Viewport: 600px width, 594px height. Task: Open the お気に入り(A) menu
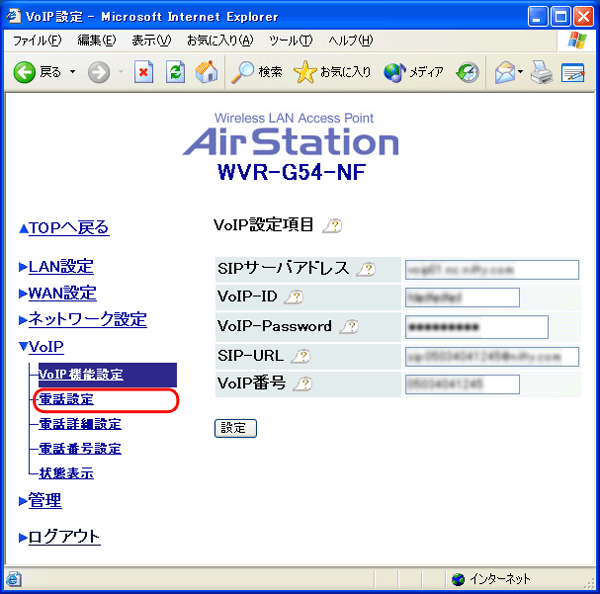[x=220, y=40]
